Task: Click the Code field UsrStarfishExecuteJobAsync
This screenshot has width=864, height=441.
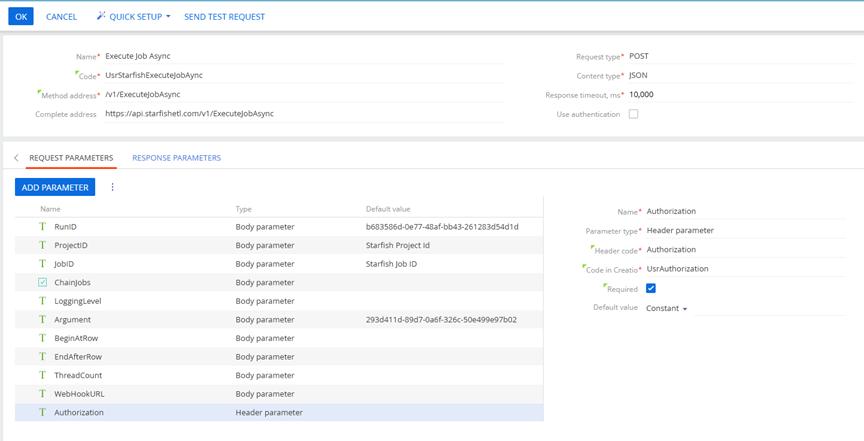Action: click(x=304, y=75)
